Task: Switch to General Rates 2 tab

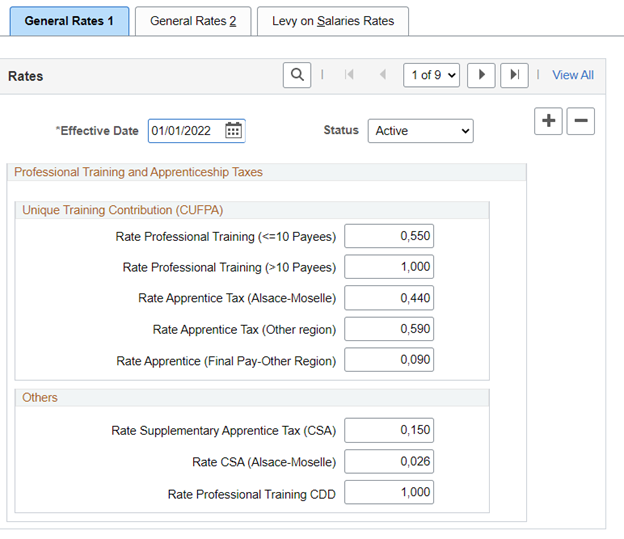Action: pos(193,21)
